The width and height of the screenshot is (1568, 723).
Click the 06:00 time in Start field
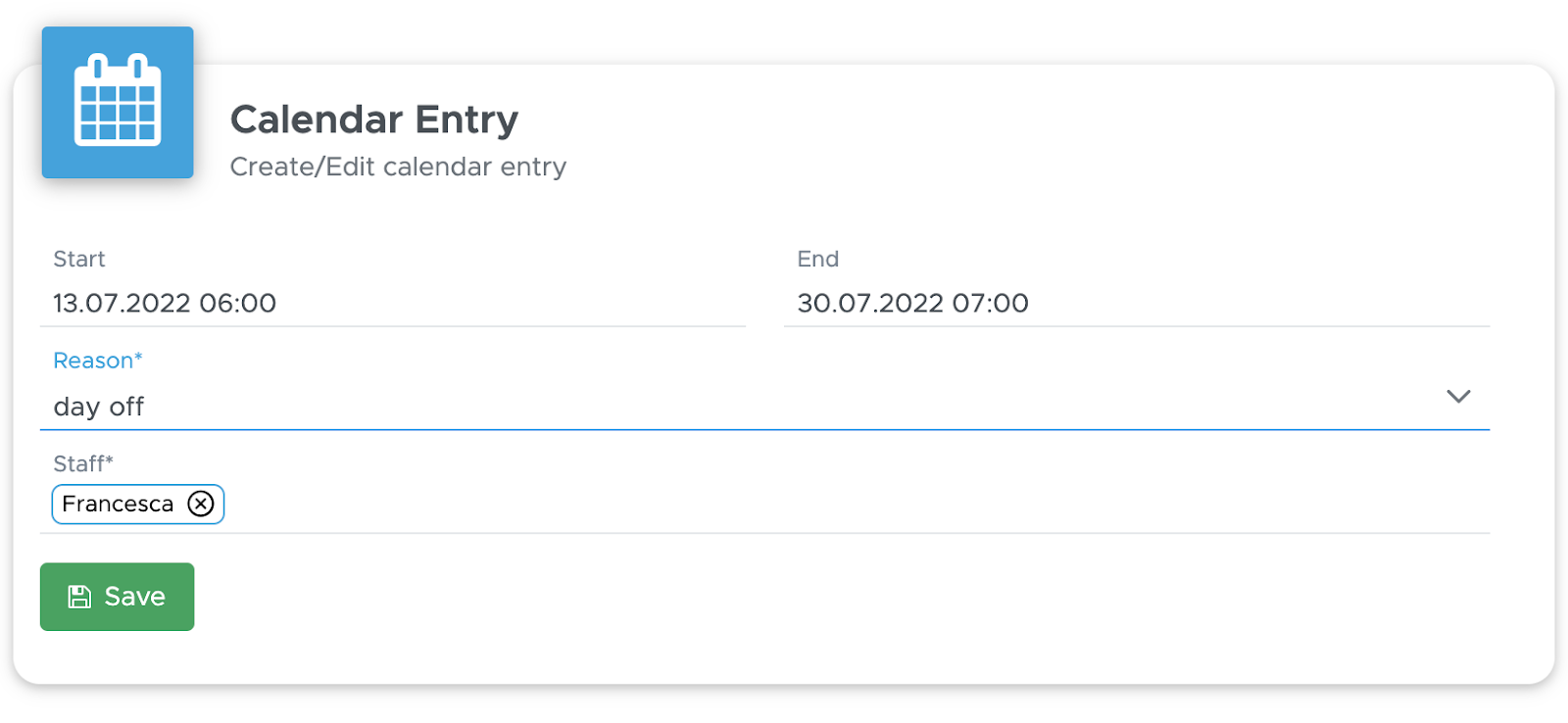click(237, 303)
